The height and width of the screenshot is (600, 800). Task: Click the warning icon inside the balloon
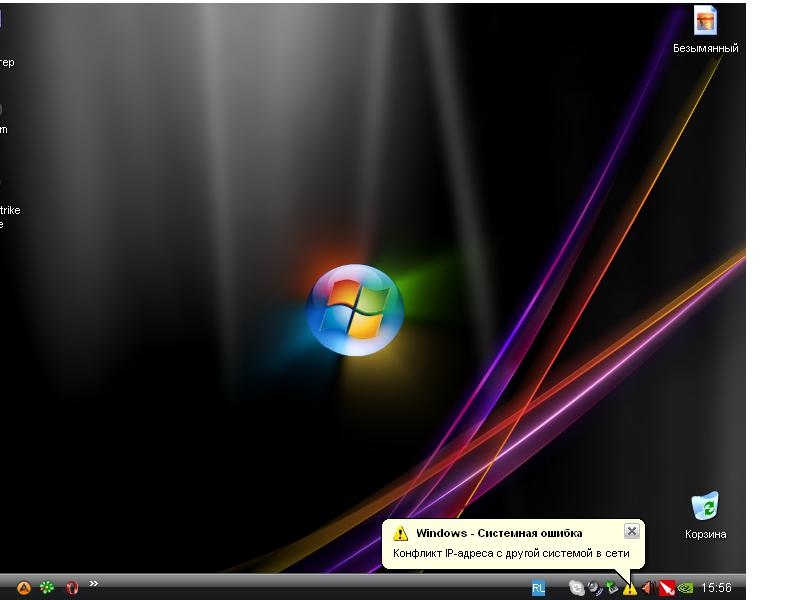pos(401,533)
